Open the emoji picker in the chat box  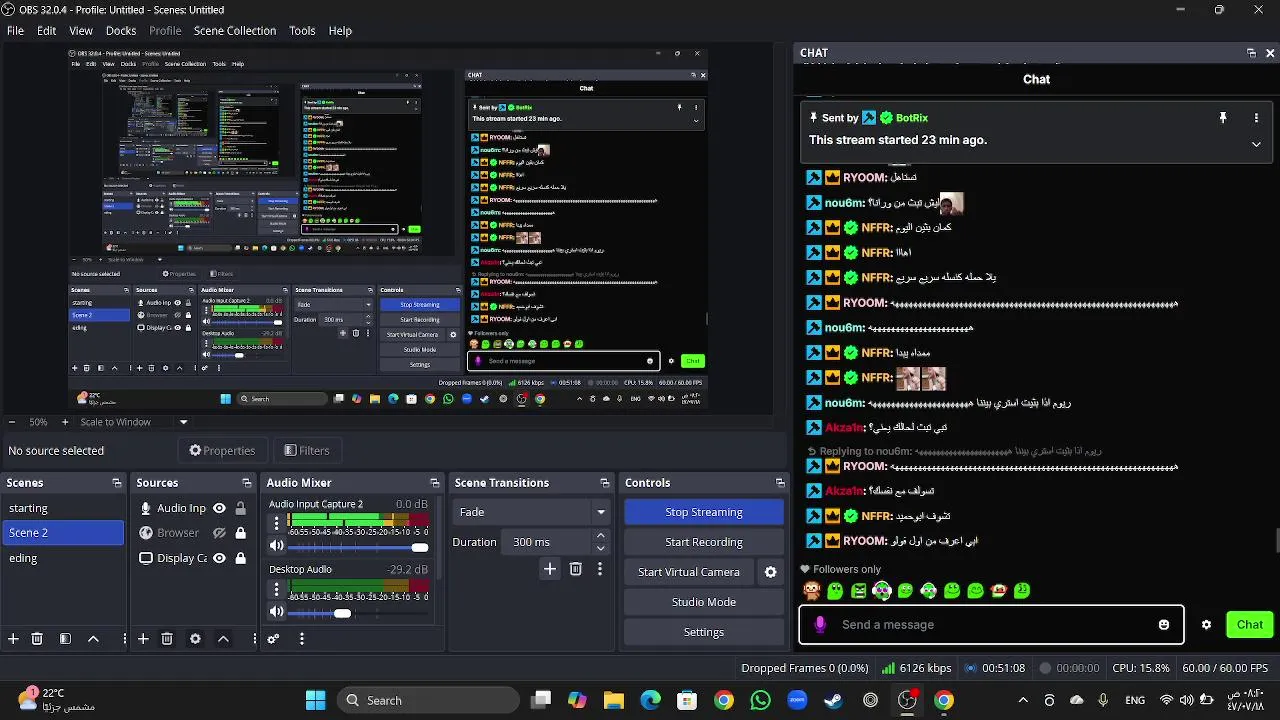tap(1163, 625)
